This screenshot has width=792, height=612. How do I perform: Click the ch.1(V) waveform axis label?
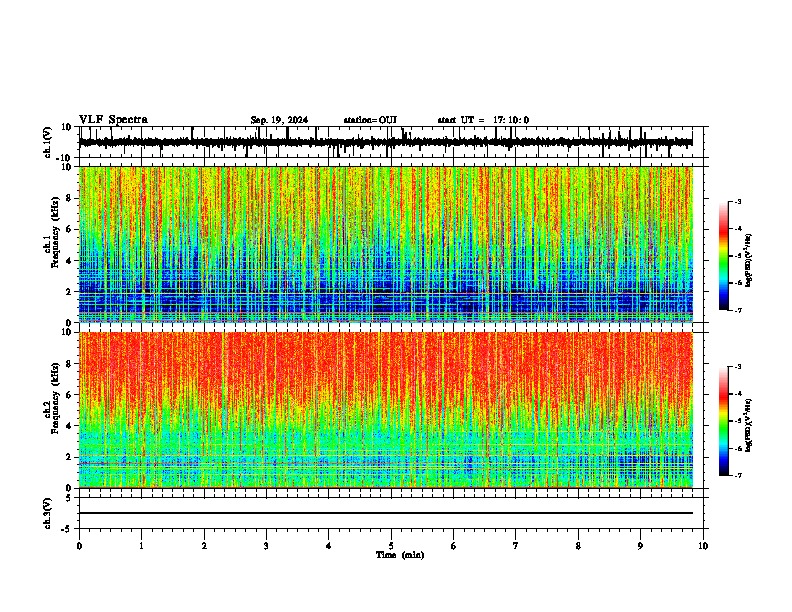[48, 142]
